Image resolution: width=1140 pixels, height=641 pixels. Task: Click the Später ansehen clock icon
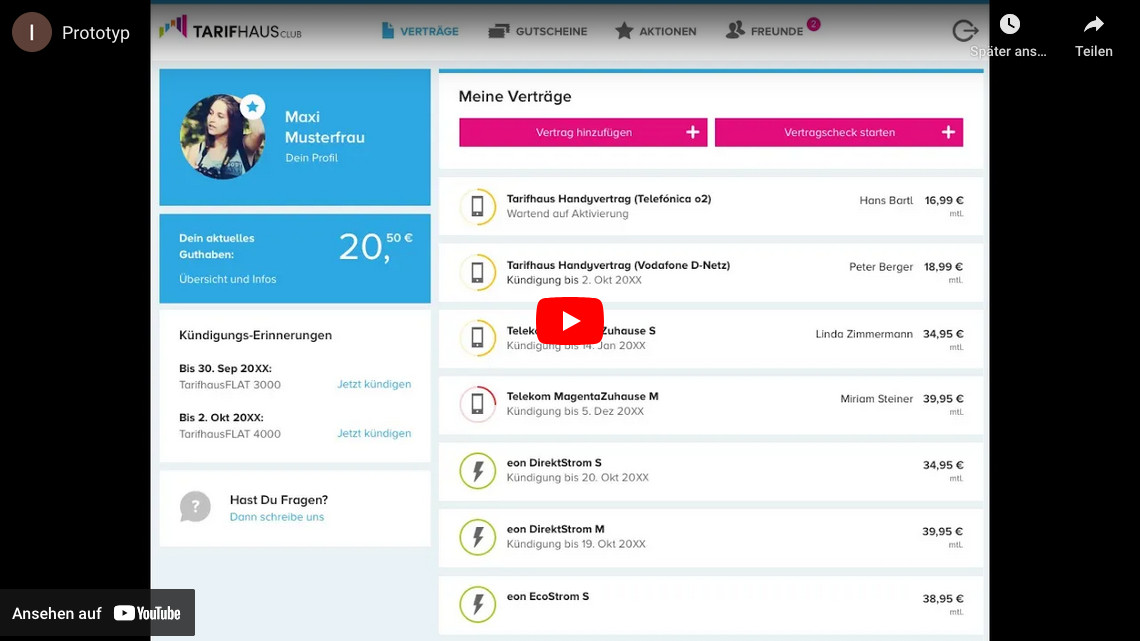[x=1009, y=25]
